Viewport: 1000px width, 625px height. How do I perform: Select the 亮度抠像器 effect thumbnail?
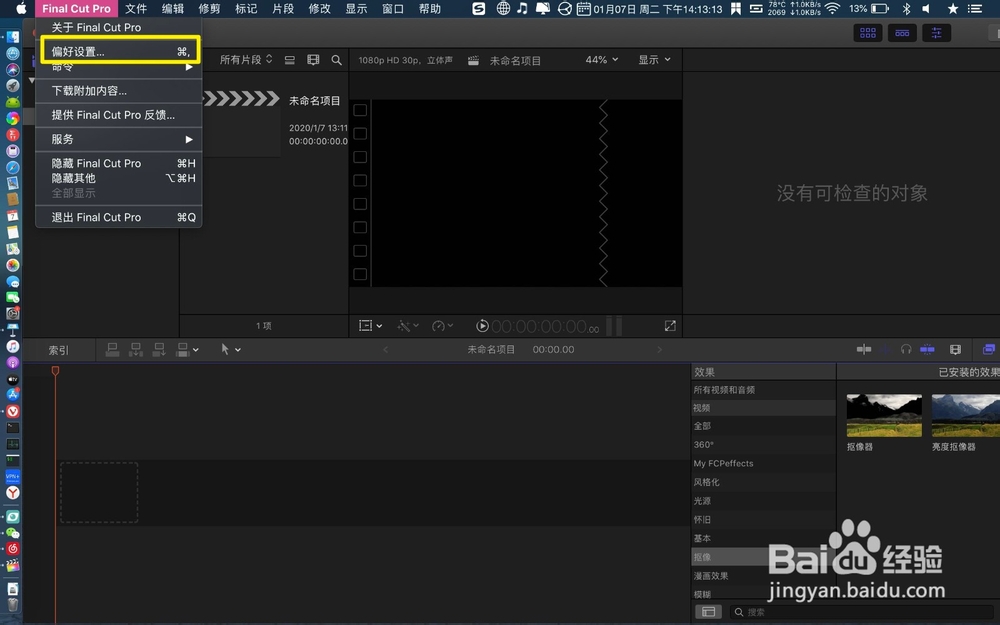click(x=966, y=415)
